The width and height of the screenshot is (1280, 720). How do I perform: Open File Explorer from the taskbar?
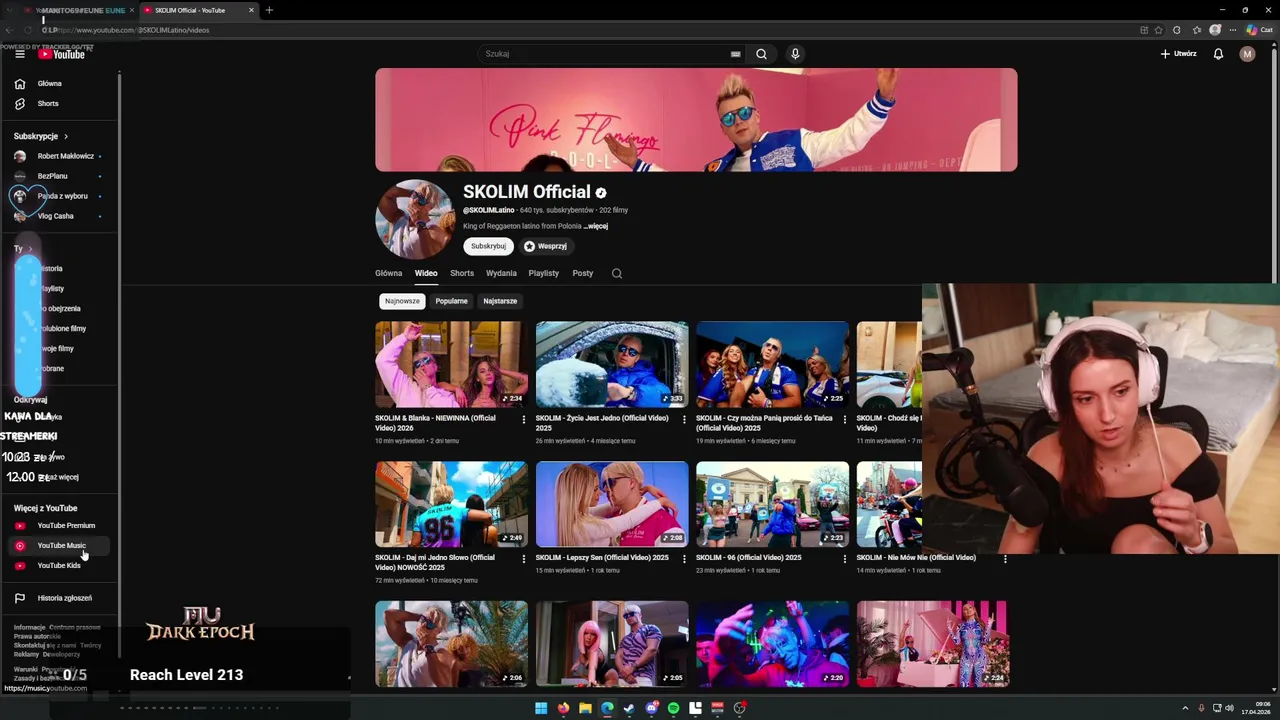coord(585,708)
